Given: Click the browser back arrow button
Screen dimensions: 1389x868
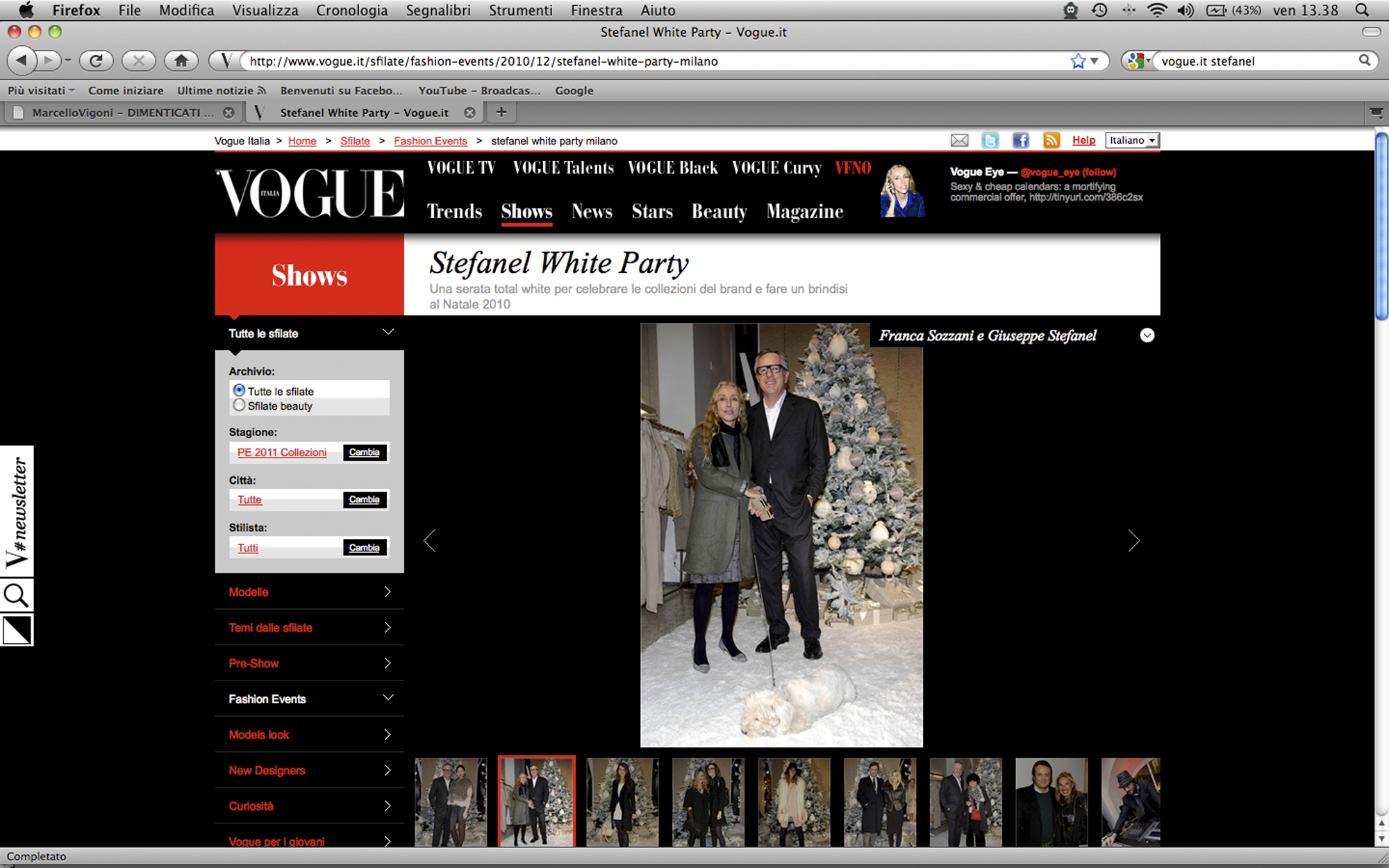Looking at the screenshot, I should coord(22,60).
